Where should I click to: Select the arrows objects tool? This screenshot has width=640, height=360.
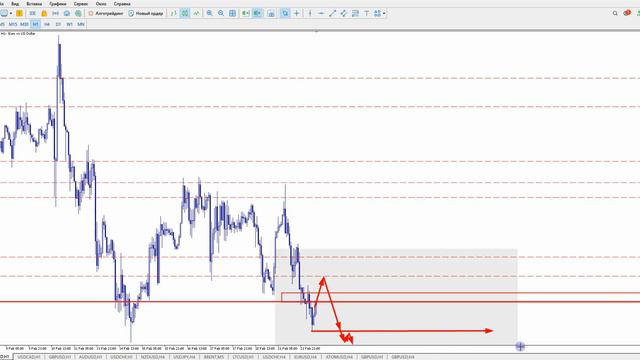(377, 13)
